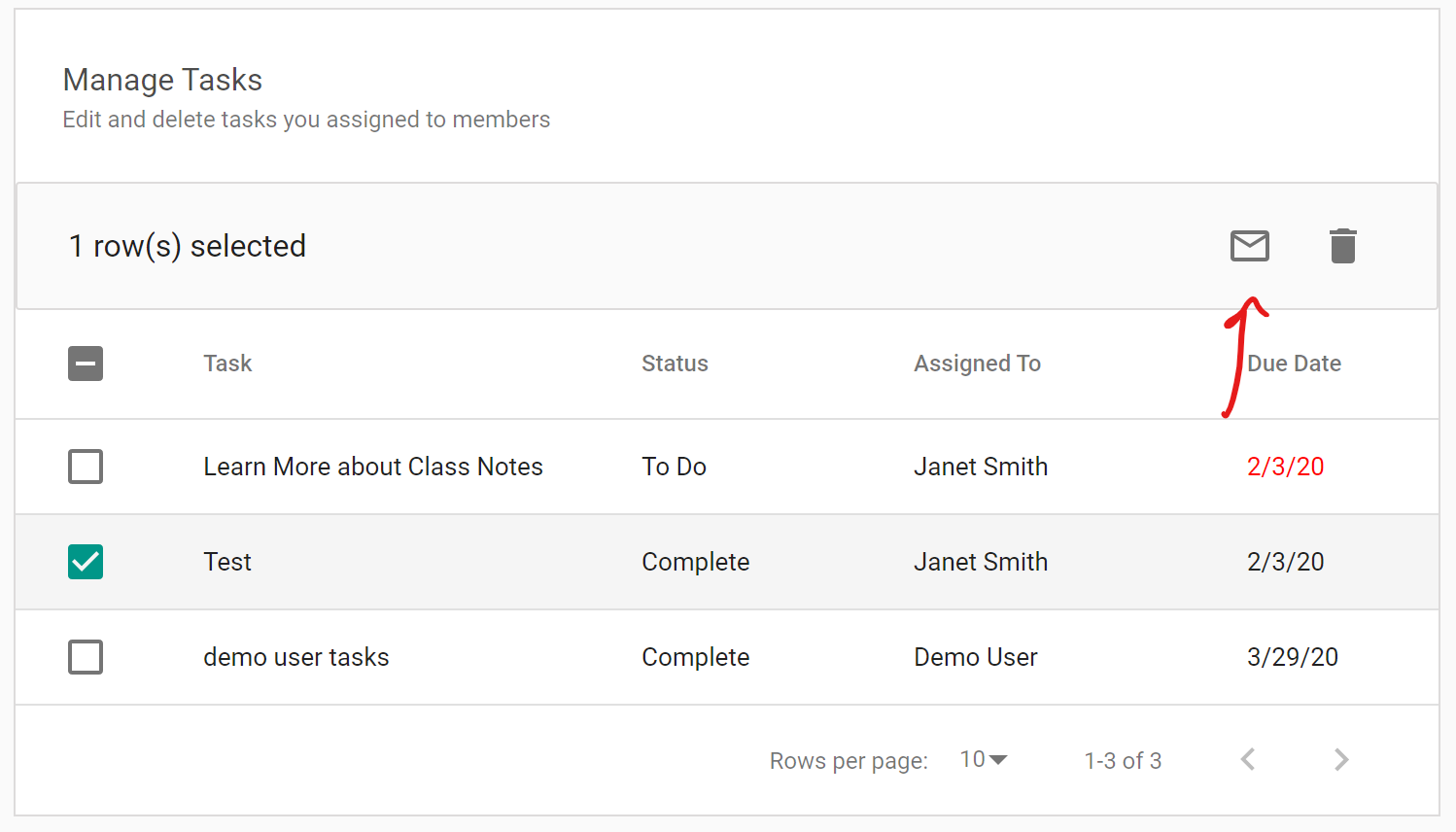
Task: Open the rows per page dropdown
Action: [984, 759]
